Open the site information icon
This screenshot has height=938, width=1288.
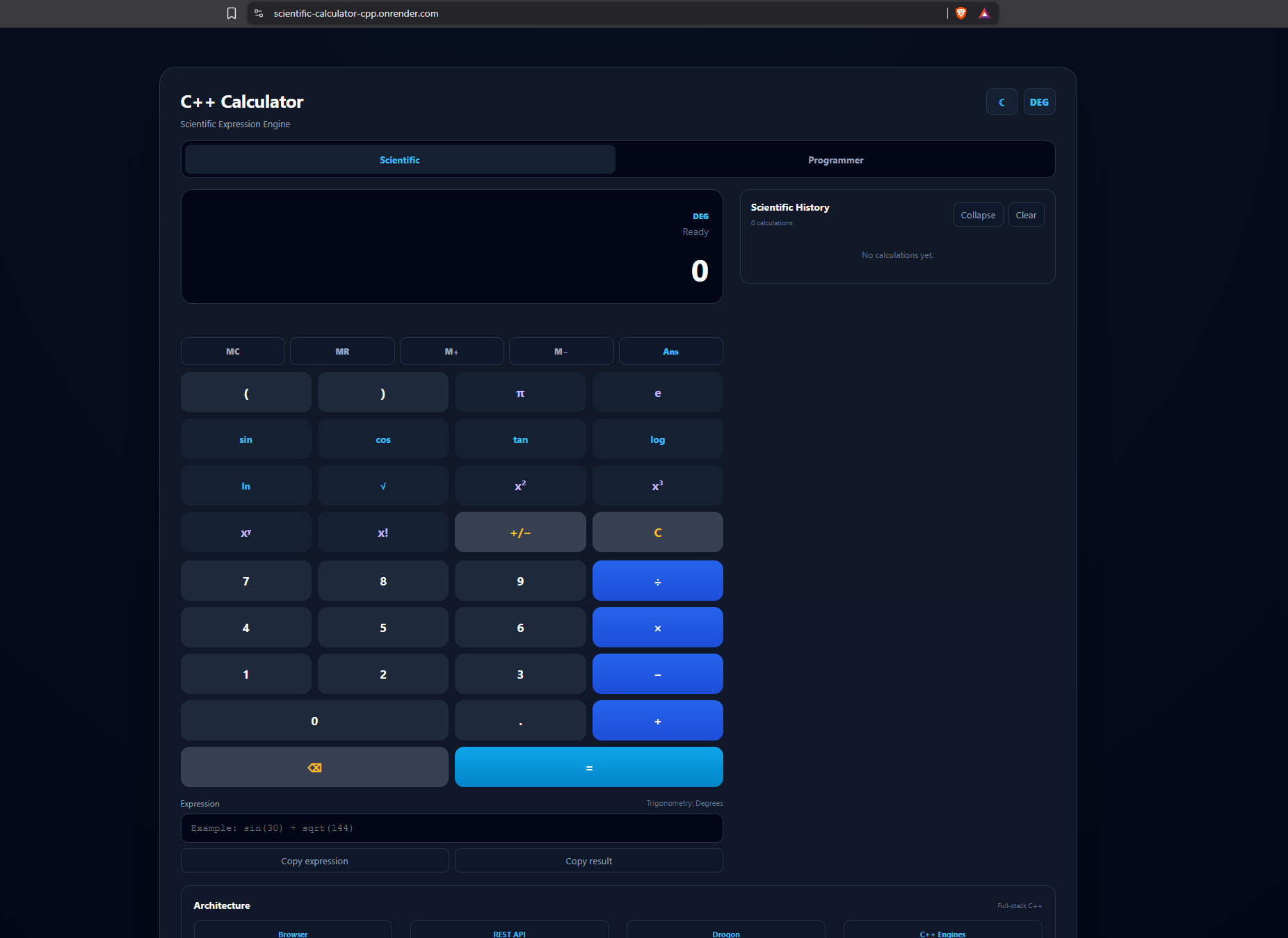click(259, 13)
